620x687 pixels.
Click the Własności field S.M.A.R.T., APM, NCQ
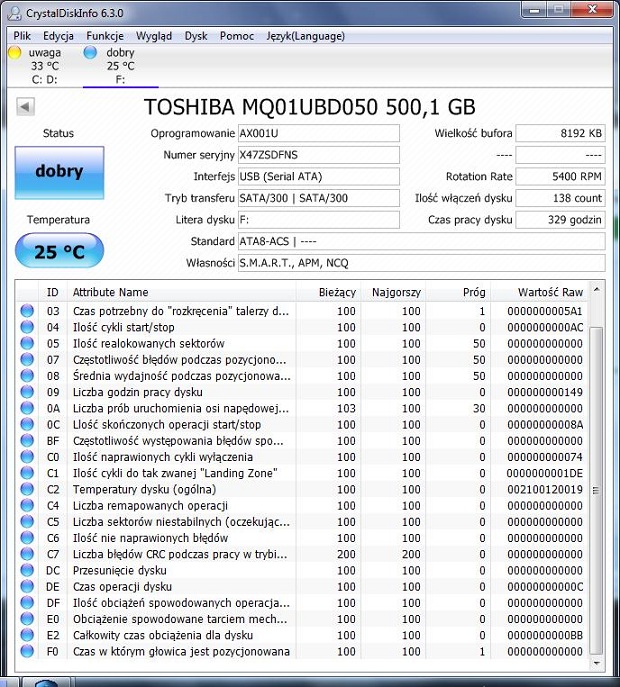[x=422, y=263]
